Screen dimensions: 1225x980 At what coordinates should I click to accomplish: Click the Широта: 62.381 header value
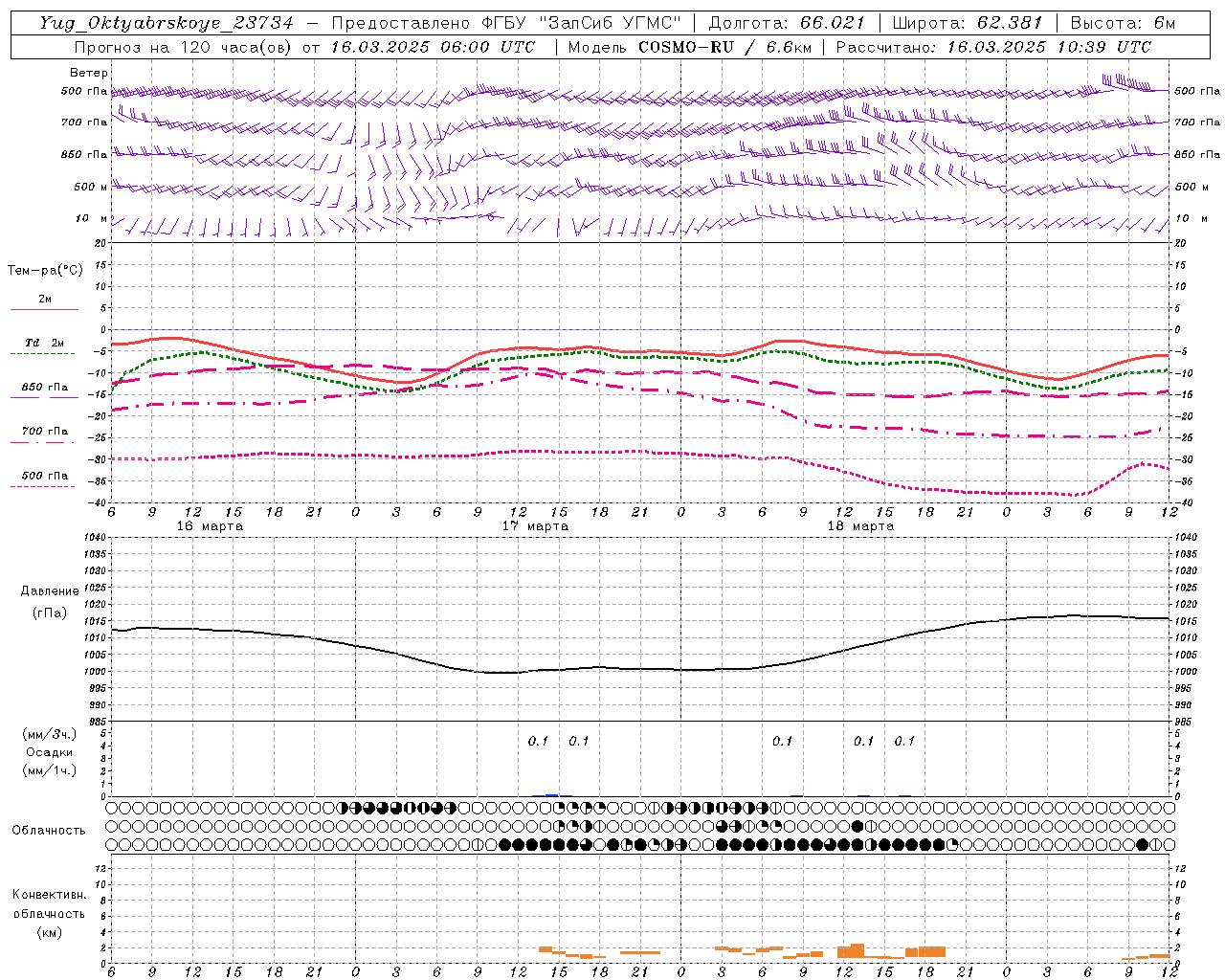click(968, 23)
